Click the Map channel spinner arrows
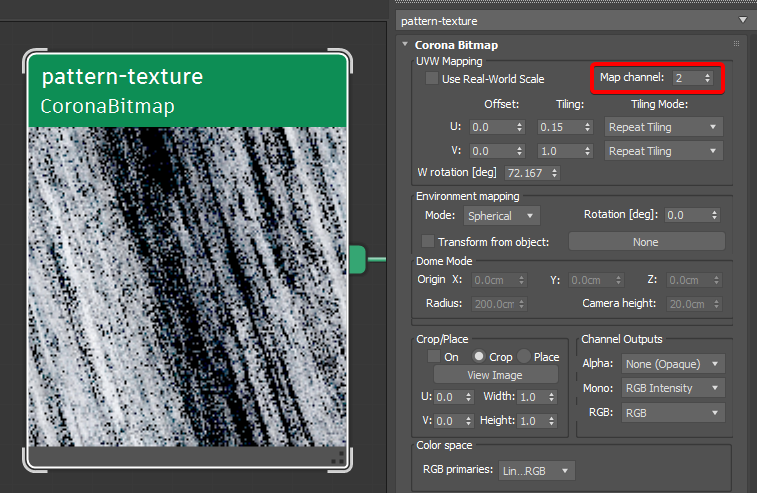Image resolution: width=757 pixels, height=493 pixels. coord(708,78)
